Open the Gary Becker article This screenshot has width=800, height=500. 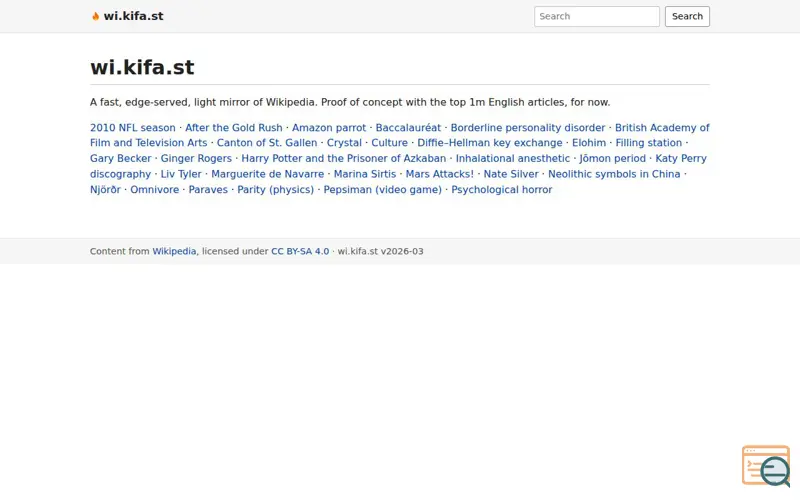[120, 159]
